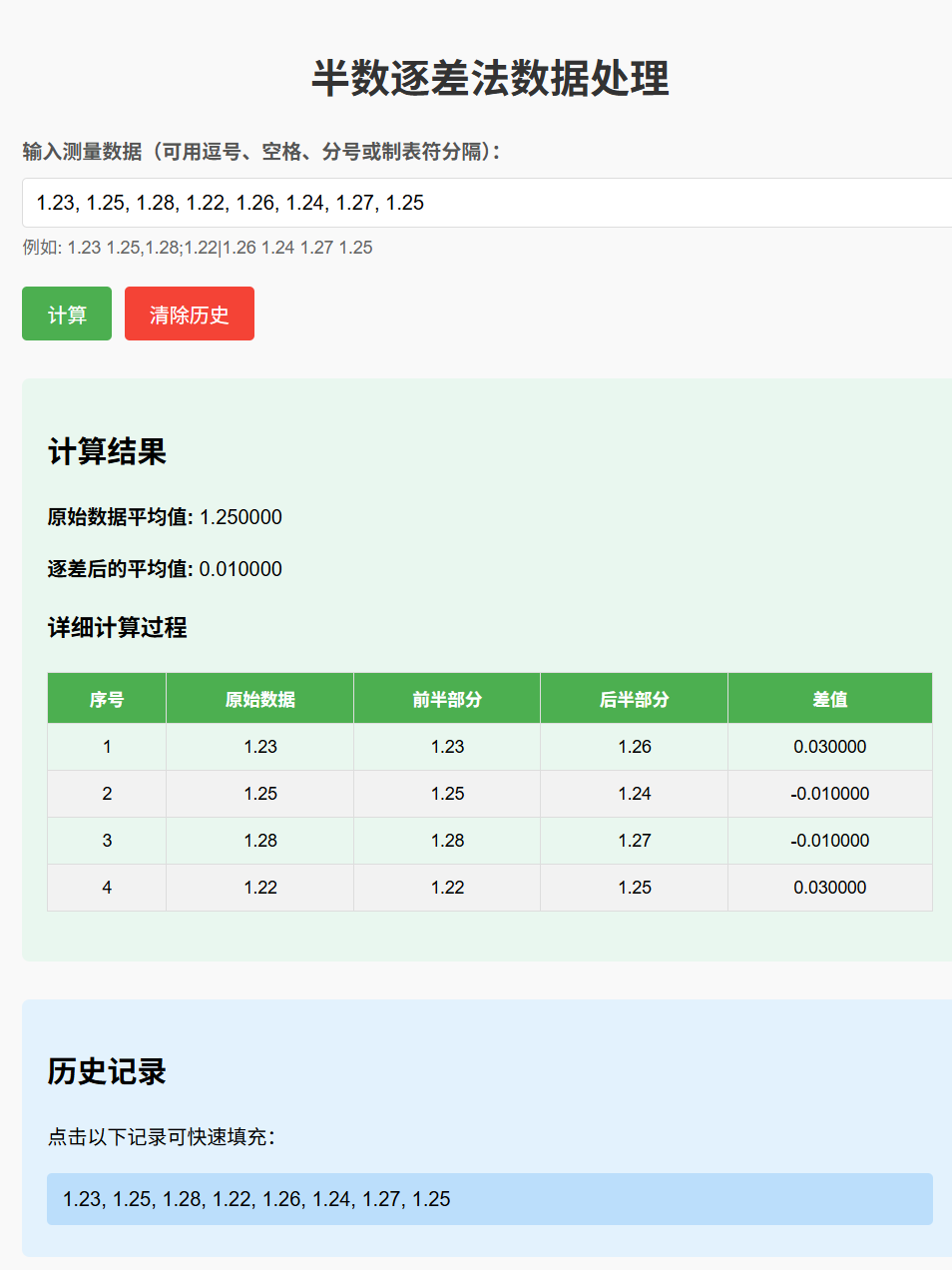Click the 差值 column header
The height and width of the screenshot is (1270, 952).
(x=829, y=698)
